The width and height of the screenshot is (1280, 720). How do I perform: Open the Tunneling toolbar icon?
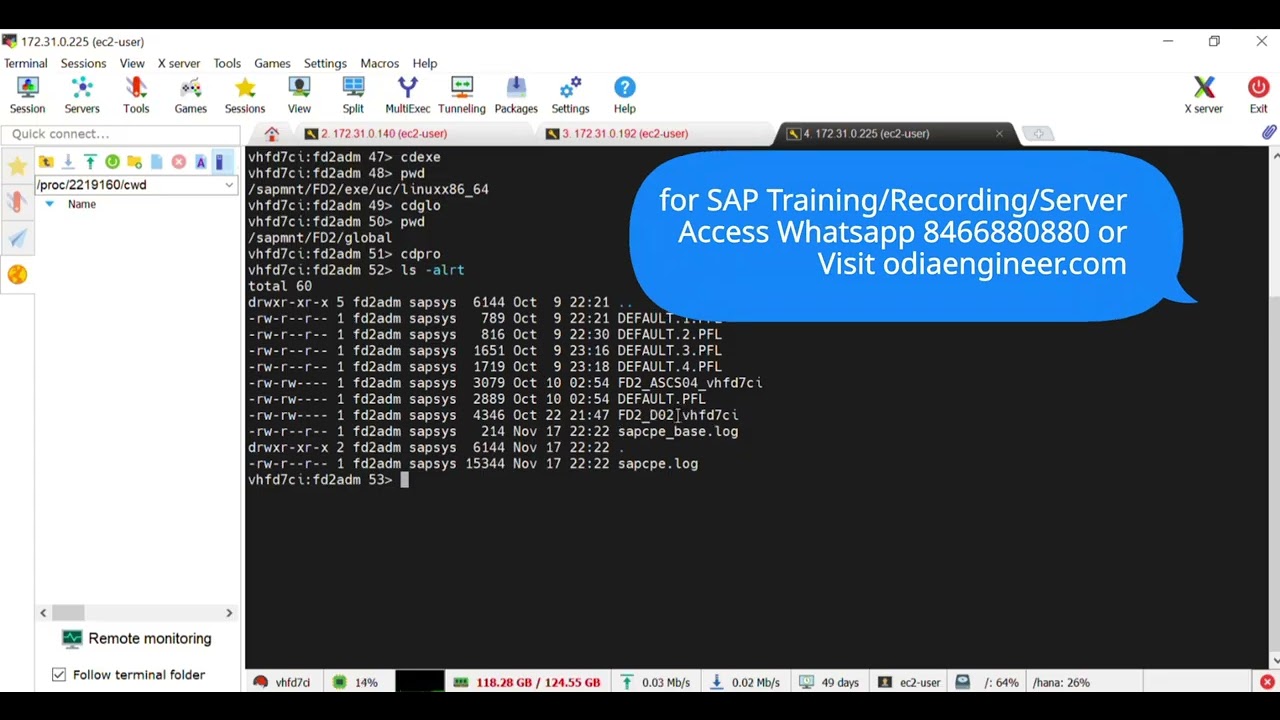(461, 96)
